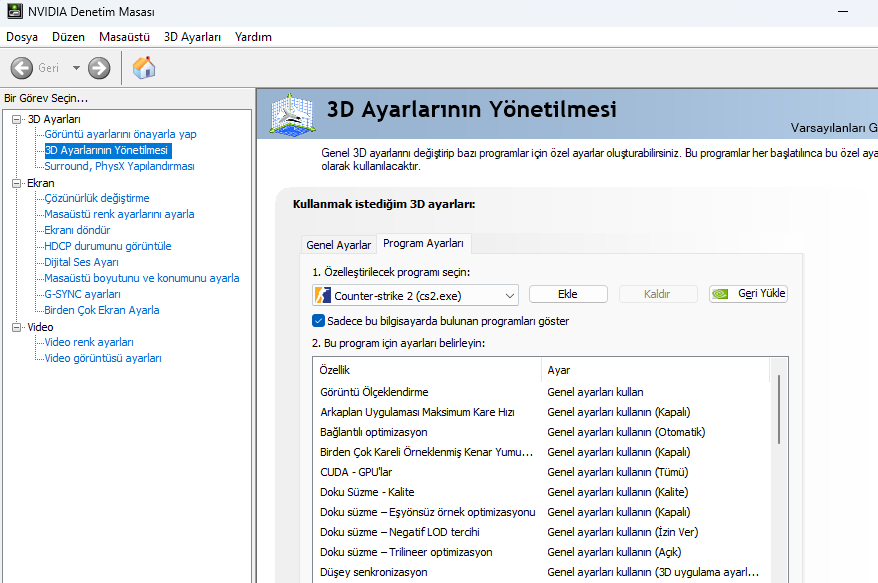Click the Ekle button
The height and width of the screenshot is (583, 878).
568,294
